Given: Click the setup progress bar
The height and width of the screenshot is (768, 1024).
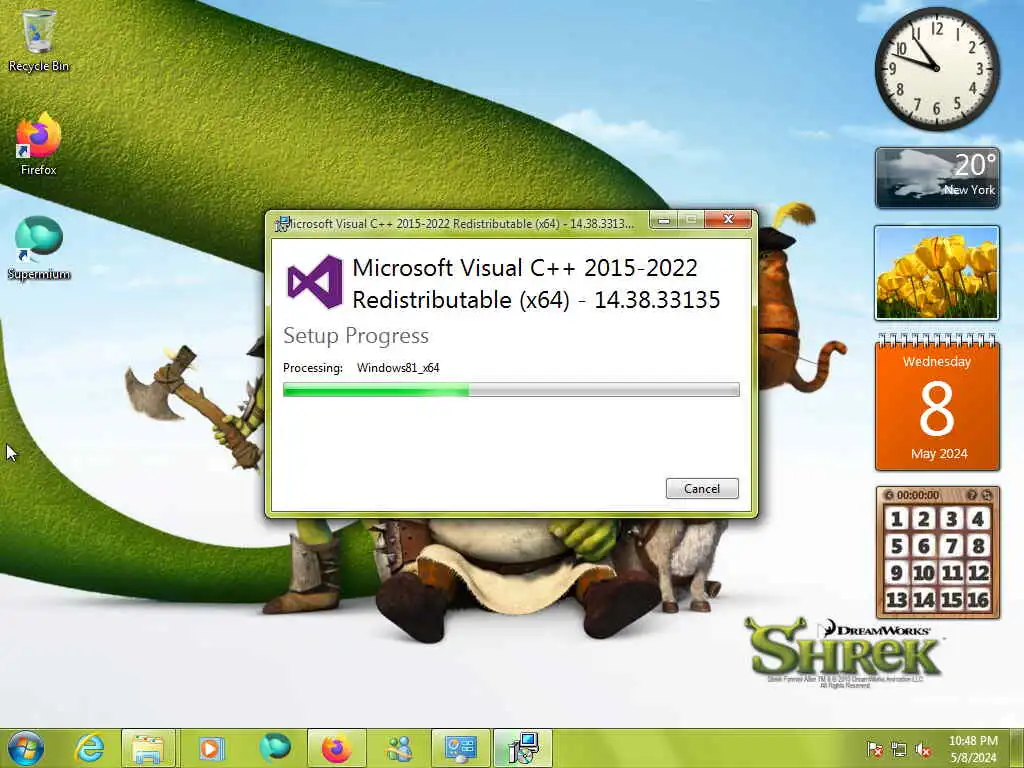Looking at the screenshot, I should coord(511,390).
